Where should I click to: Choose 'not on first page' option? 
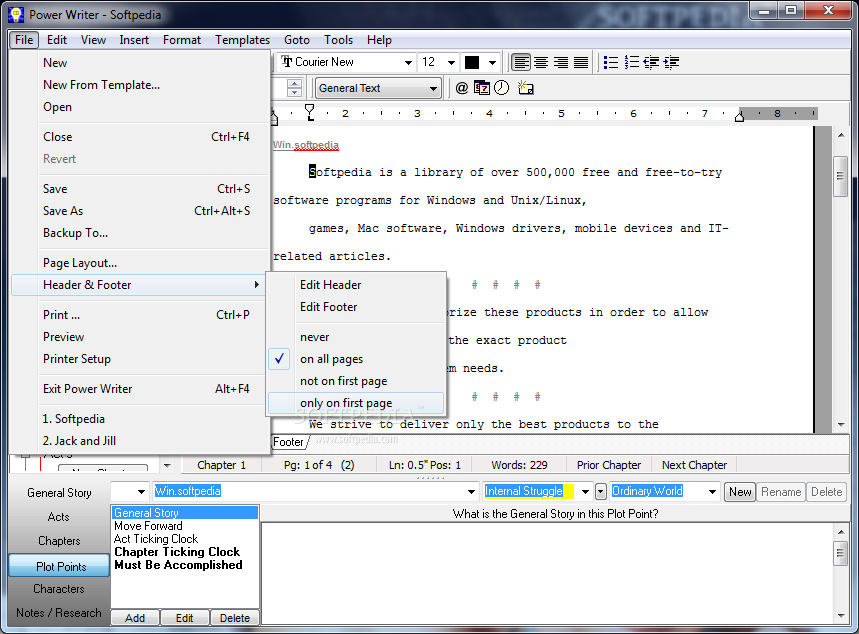click(x=343, y=381)
